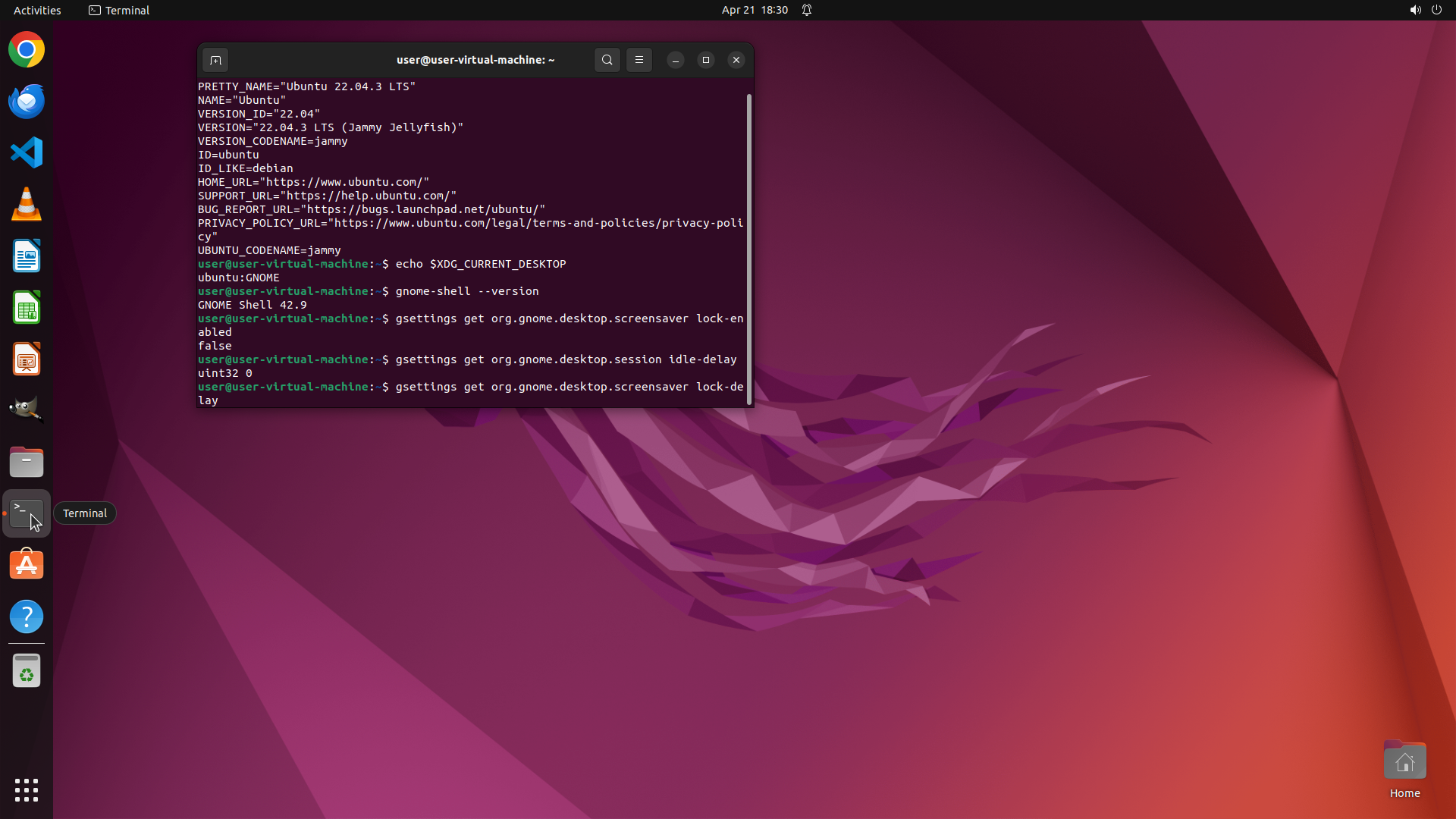Click the new tab button in terminal
1456x819 pixels.
click(x=215, y=60)
